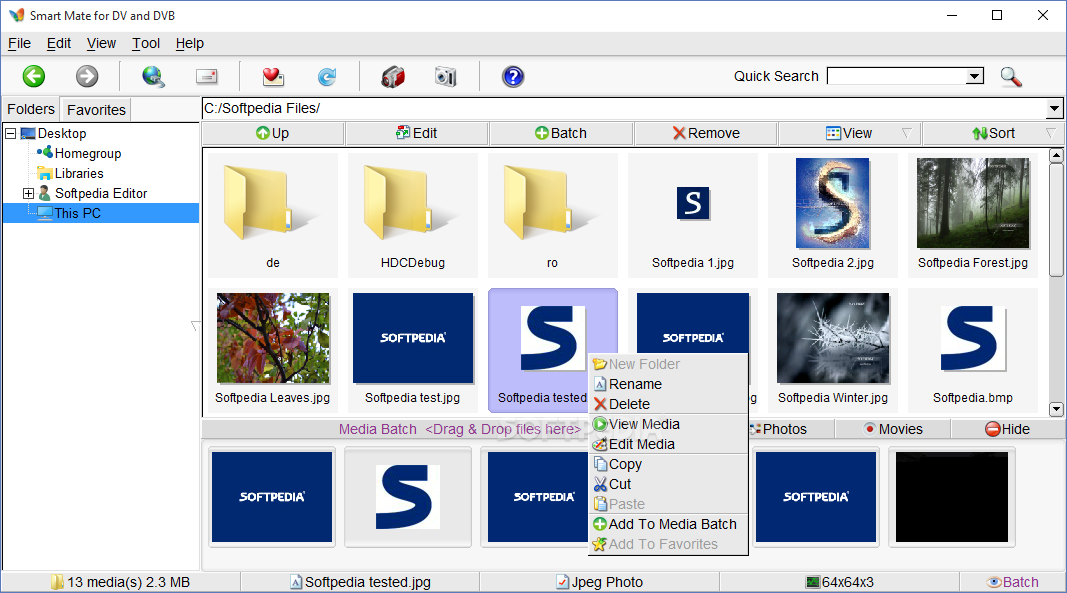Click the black thumbnail in Media Batch
The width and height of the screenshot is (1067, 593).
coord(952,497)
